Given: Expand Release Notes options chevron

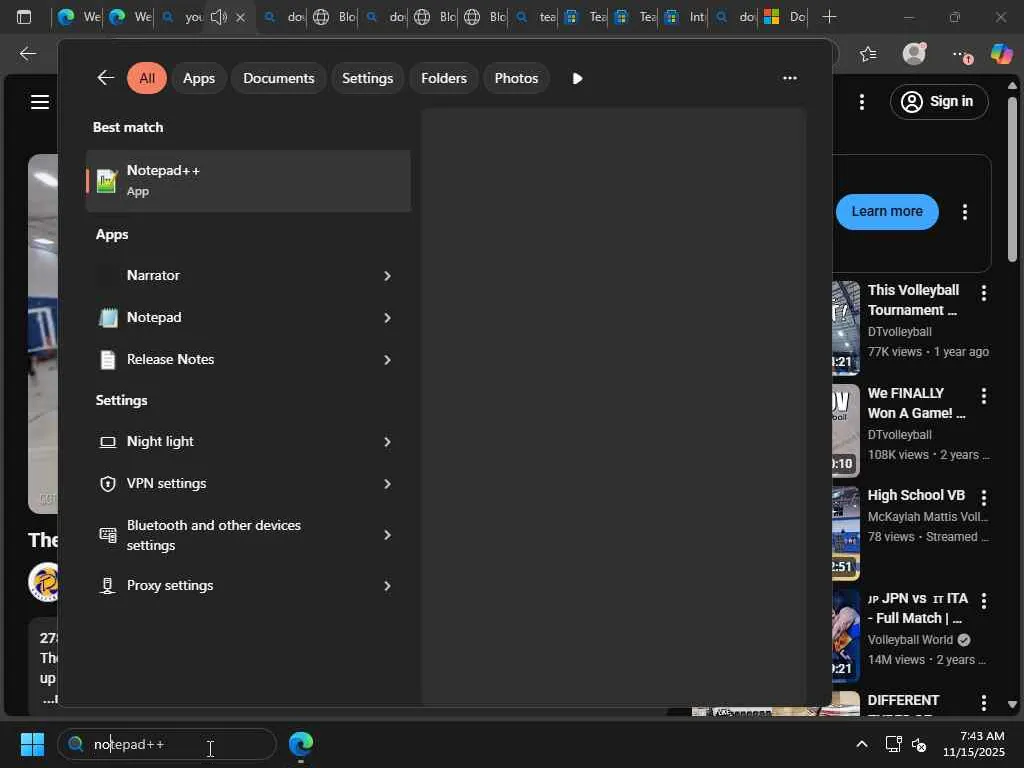Looking at the screenshot, I should 387,360.
